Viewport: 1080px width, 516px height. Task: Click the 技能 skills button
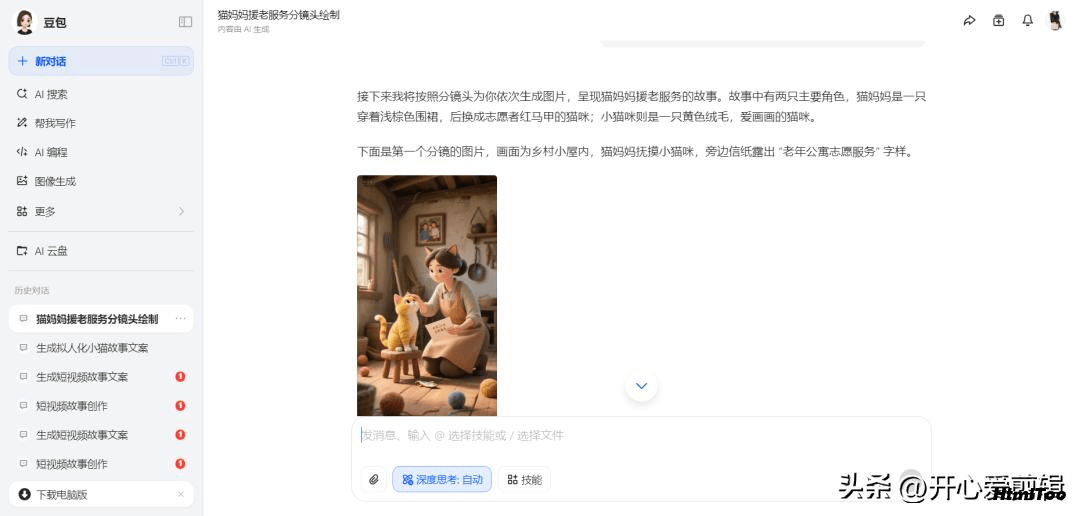(524, 479)
